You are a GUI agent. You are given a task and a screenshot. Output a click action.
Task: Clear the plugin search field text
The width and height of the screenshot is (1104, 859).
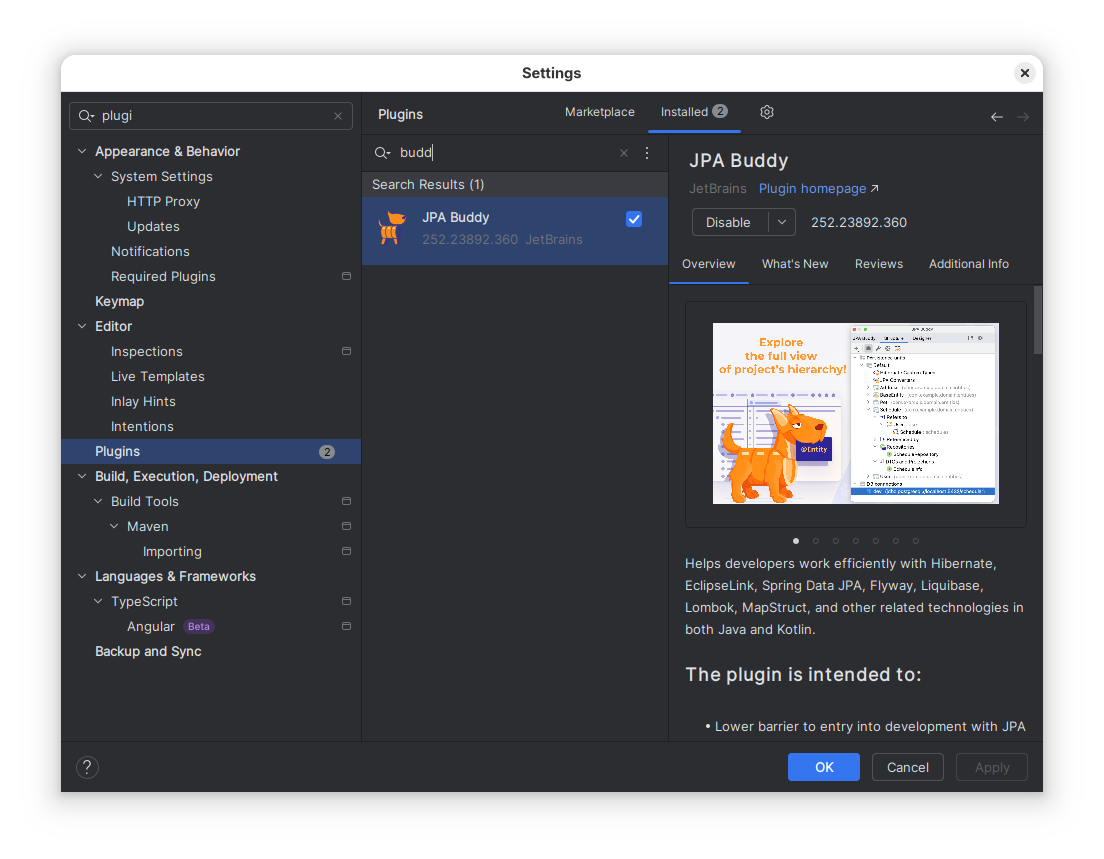click(x=624, y=153)
